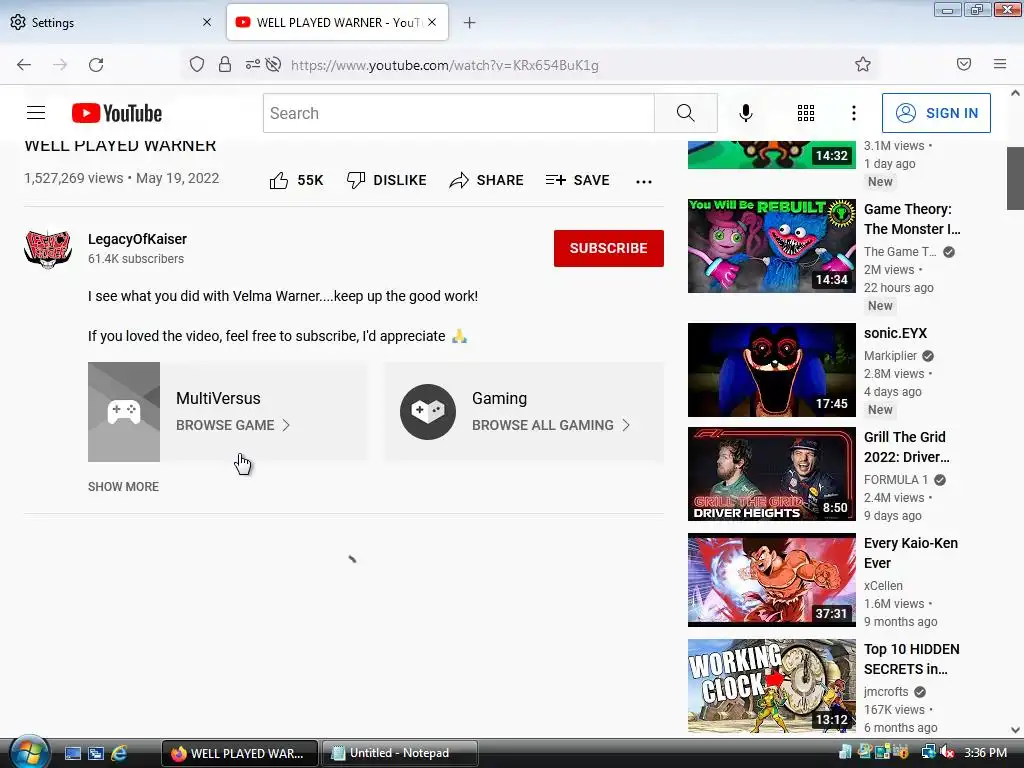The image size is (1024, 768).
Task: Expand description with SHOW MORE
Action: click(123, 487)
